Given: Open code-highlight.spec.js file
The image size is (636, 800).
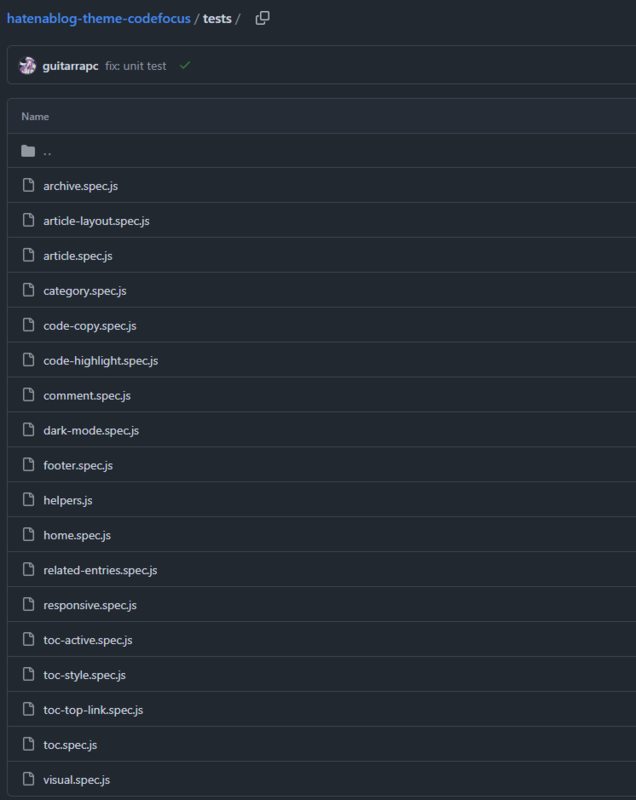Looking at the screenshot, I should (101, 361).
